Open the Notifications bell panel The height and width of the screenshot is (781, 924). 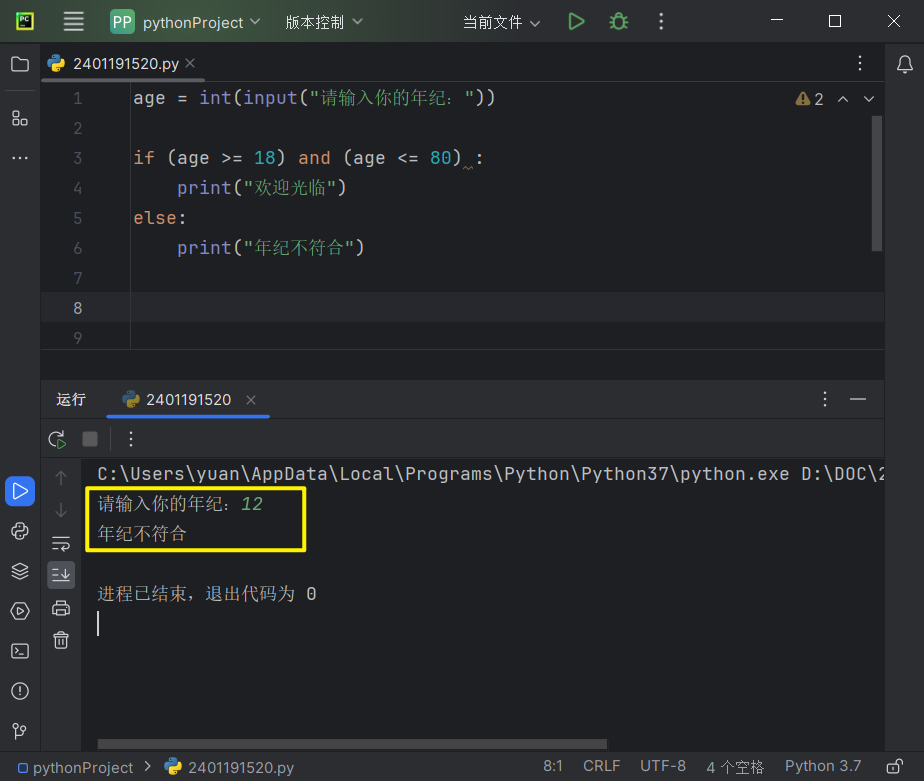coord(905,64)
